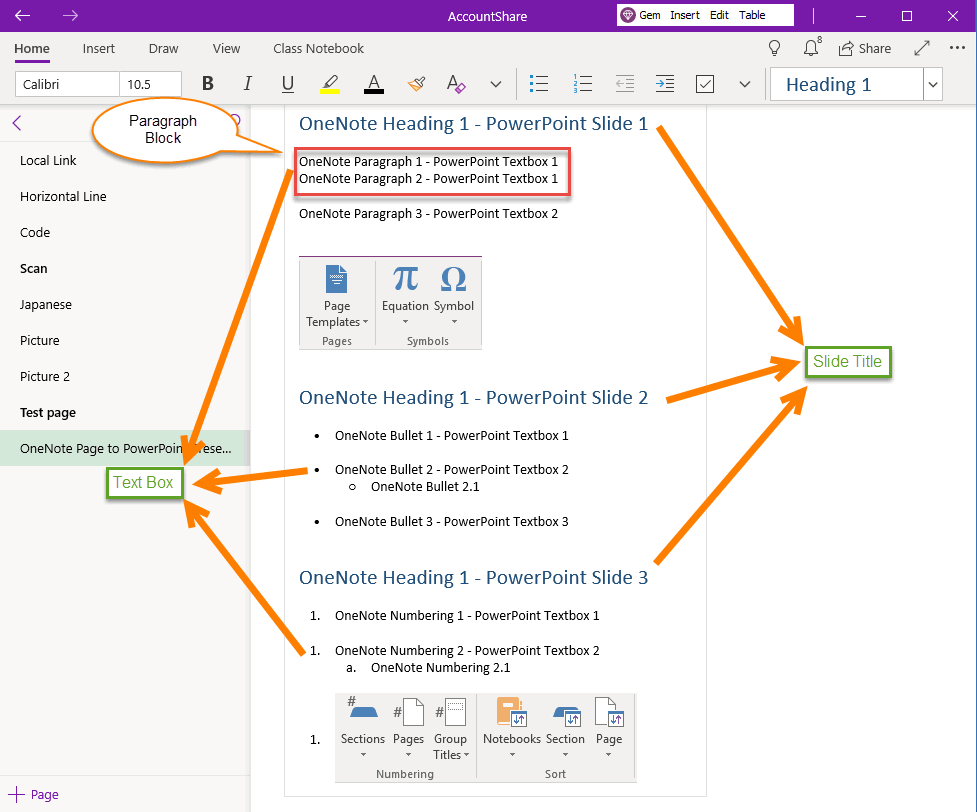Open the Local Link page
This screenshot has height=812, width=977.
125,161
